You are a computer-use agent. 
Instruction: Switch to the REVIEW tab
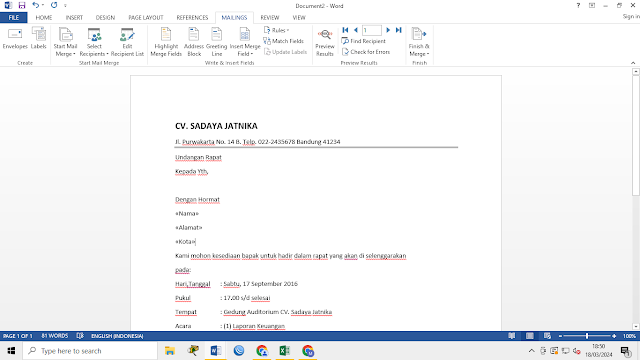[x=270, y=18]
